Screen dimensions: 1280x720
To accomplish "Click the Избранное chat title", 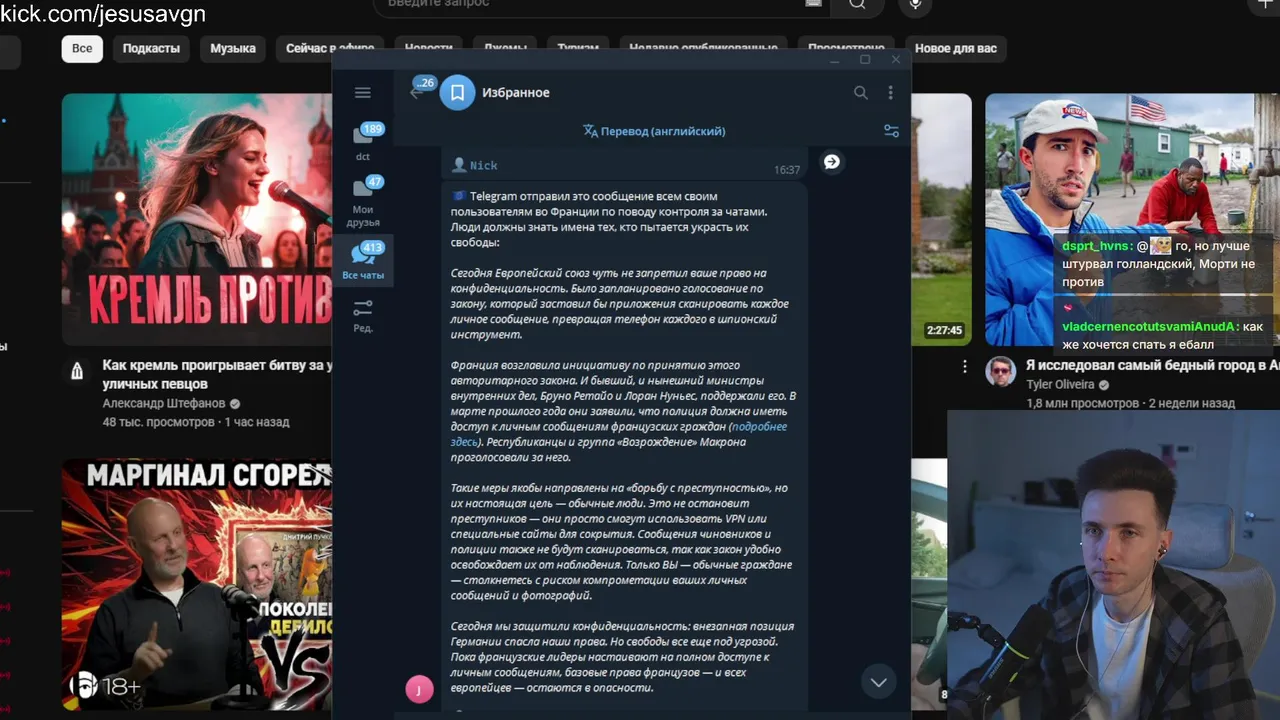I will [x=516, y=93].
